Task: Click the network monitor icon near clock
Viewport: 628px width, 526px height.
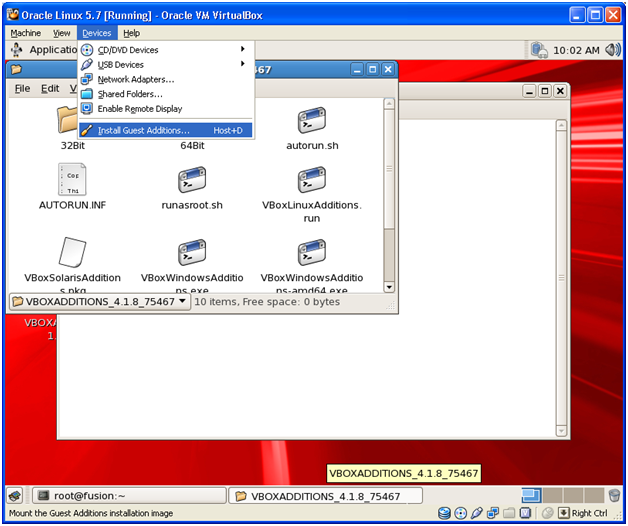Action: pyautogui.click(x=539, y=50)
